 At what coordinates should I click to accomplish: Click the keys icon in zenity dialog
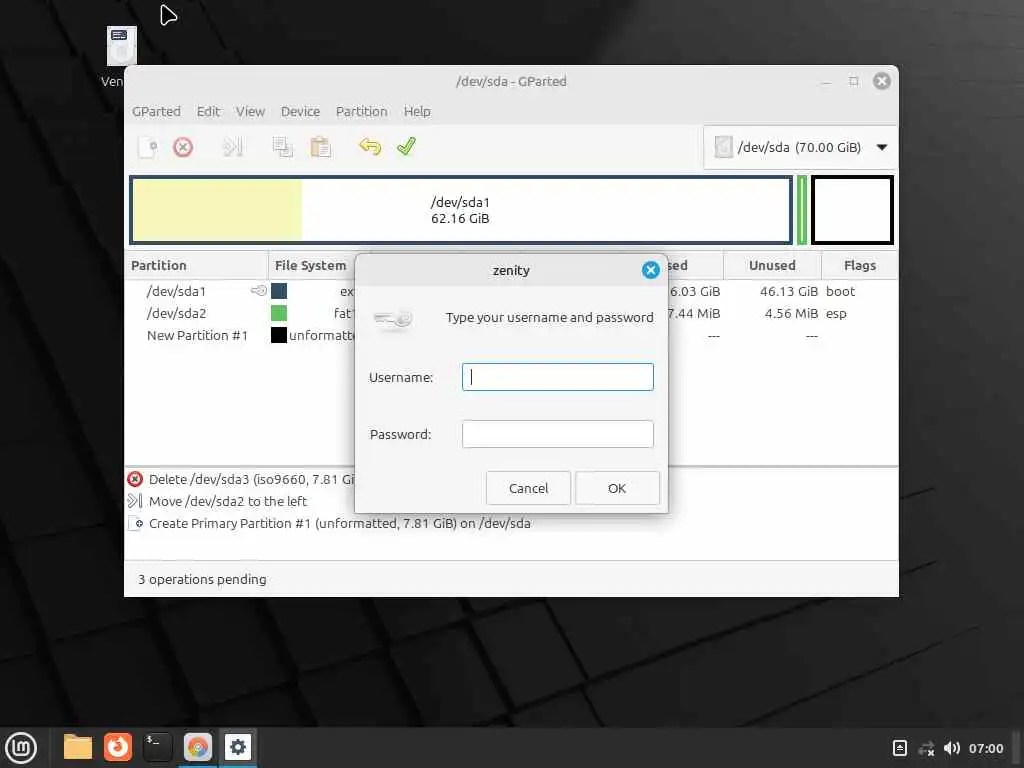point(393,320)
